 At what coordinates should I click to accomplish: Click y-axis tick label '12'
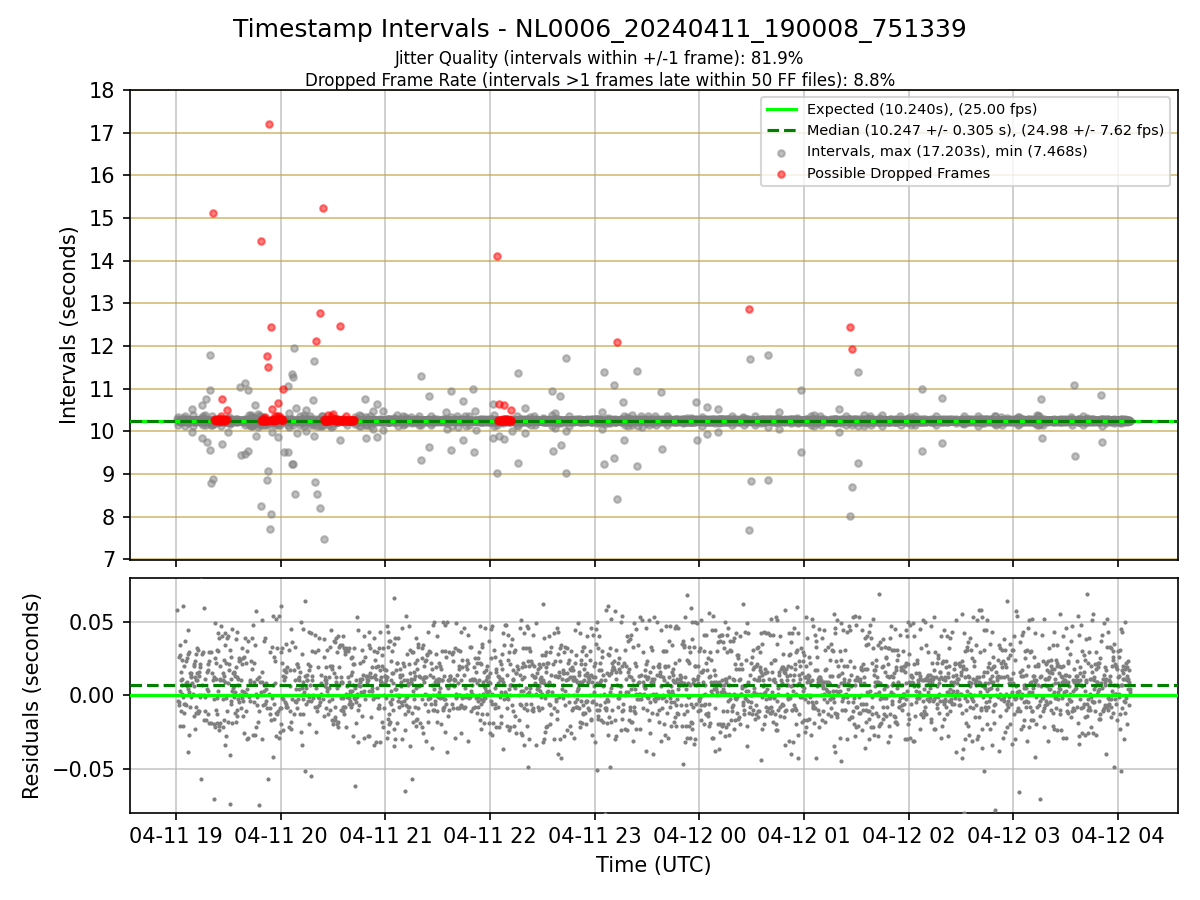pos(103,347)
